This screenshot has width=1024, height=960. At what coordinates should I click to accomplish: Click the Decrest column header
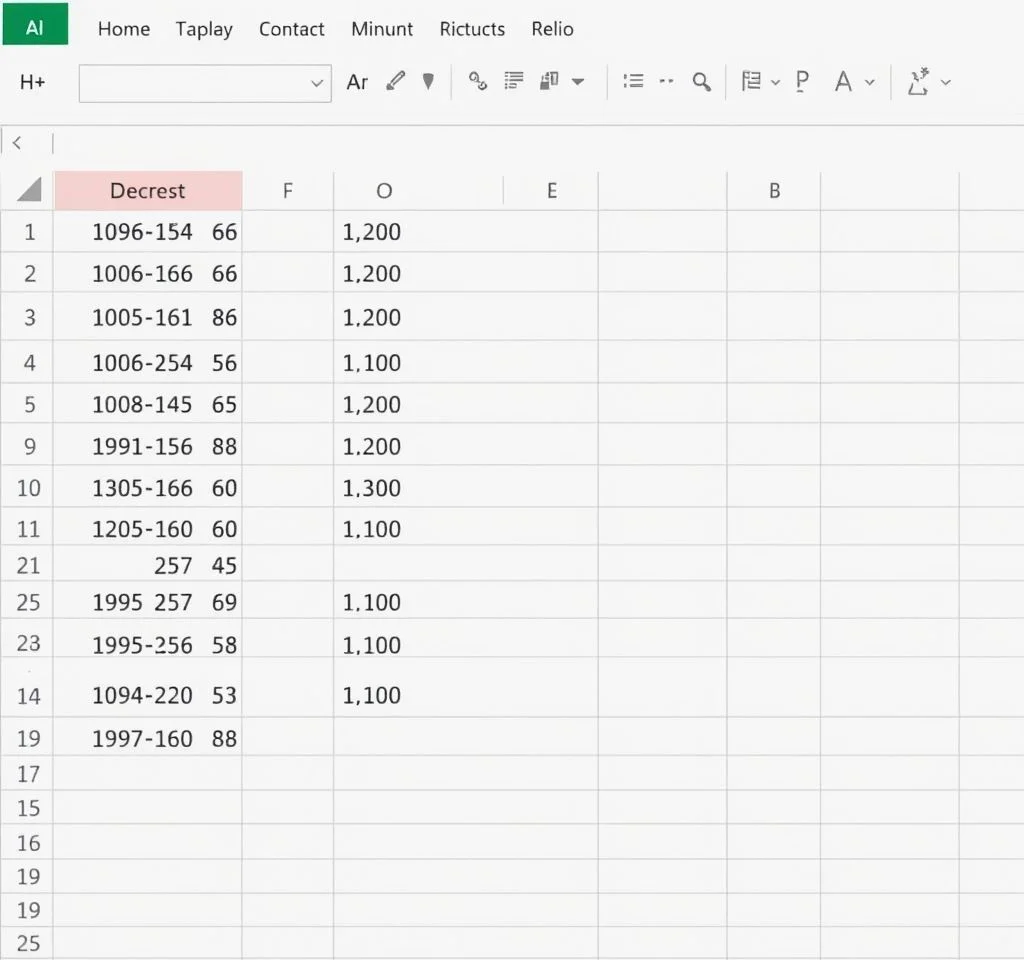pos(148,190)
